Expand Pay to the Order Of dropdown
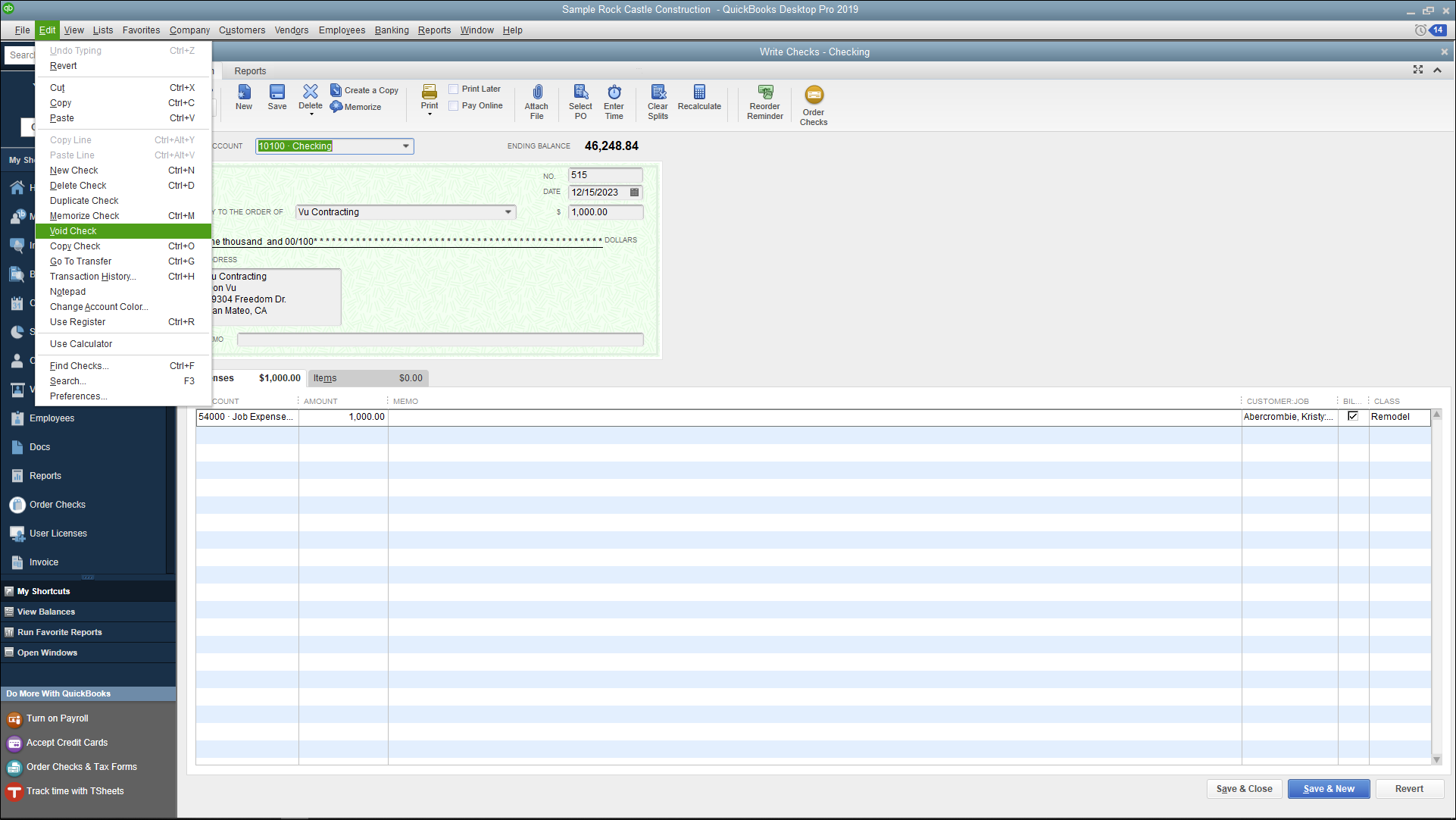1456x820 pixels. (x=508, y=212)
